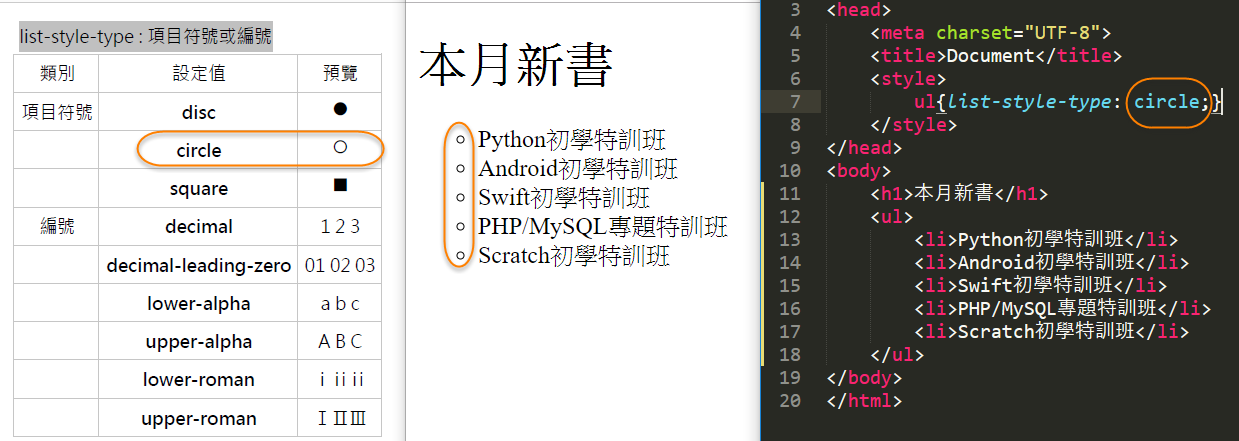Click the 'square' setting value cell
This screenshot has height=441, width=1239.
[x=198, y=189]
